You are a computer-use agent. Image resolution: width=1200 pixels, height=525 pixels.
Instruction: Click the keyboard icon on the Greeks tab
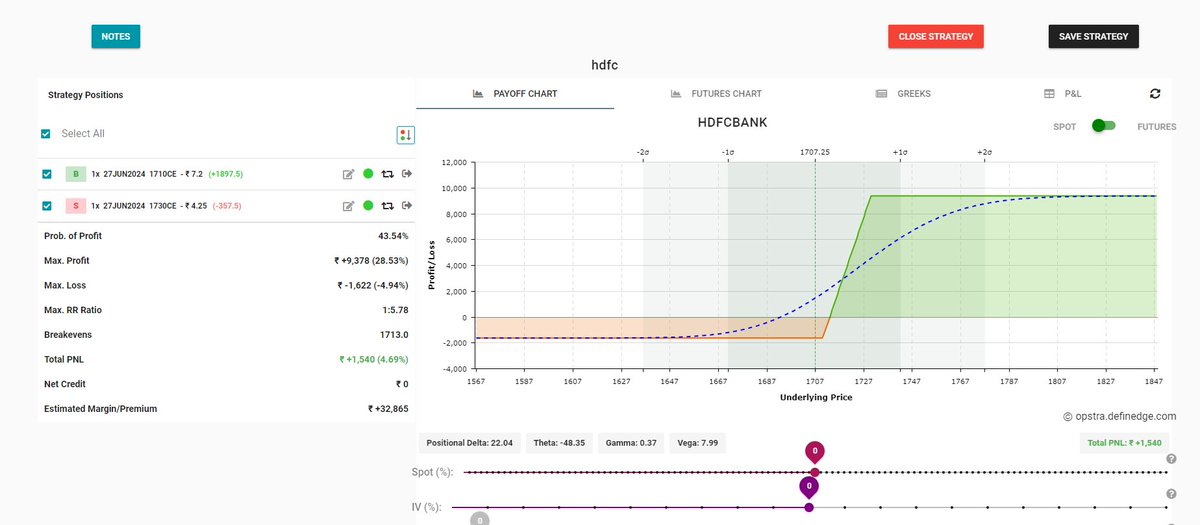click(x=881, y=93)
